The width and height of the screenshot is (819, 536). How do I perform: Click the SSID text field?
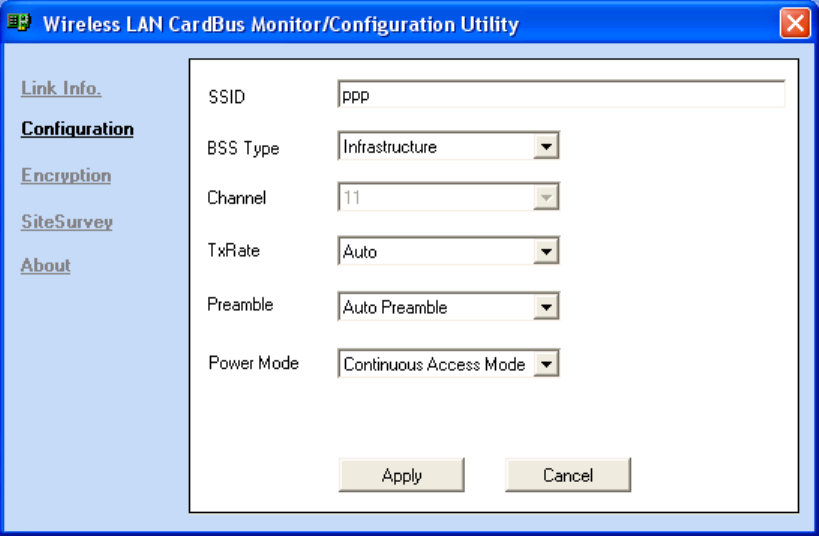561,95
